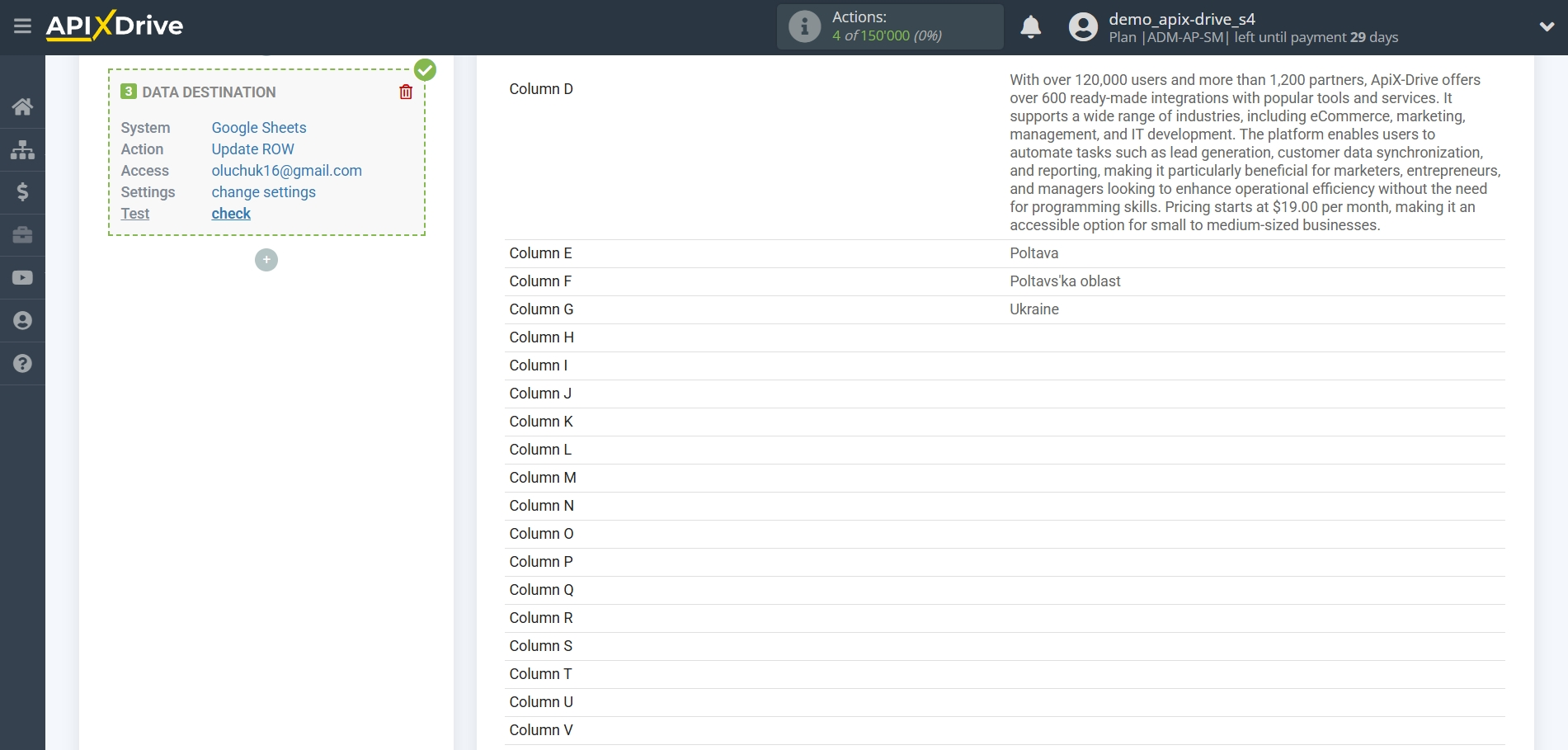
Task: Click the plan and payment days text
Action: click(x=1254, y=37)
